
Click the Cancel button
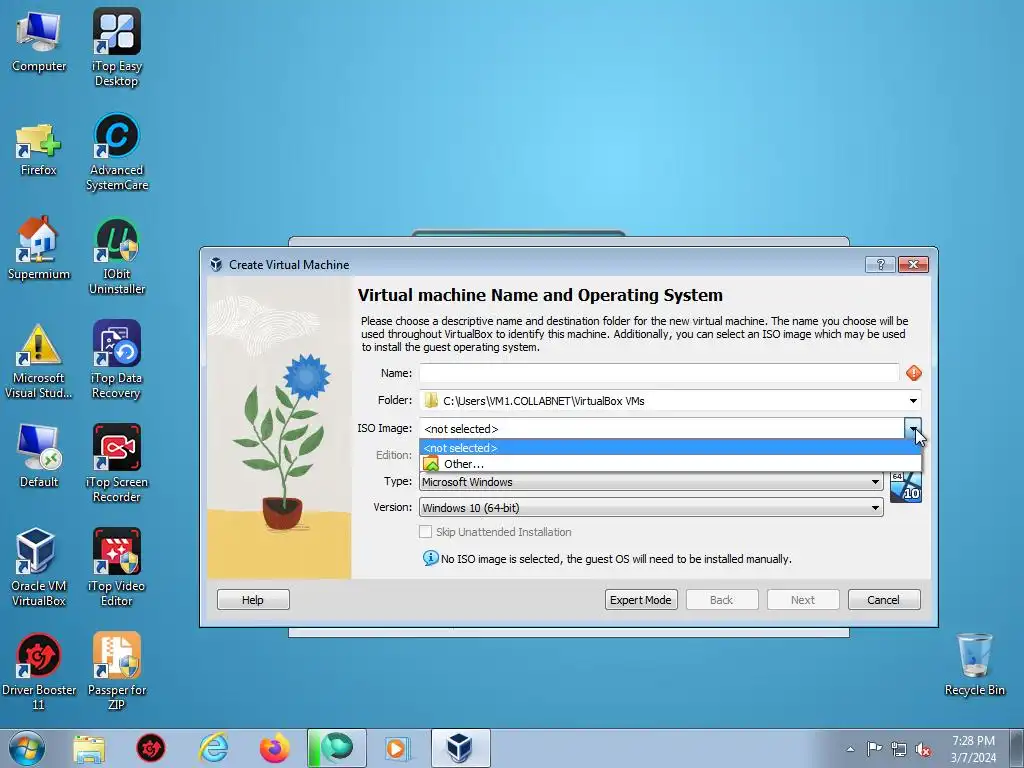click(x=884, y=600)
